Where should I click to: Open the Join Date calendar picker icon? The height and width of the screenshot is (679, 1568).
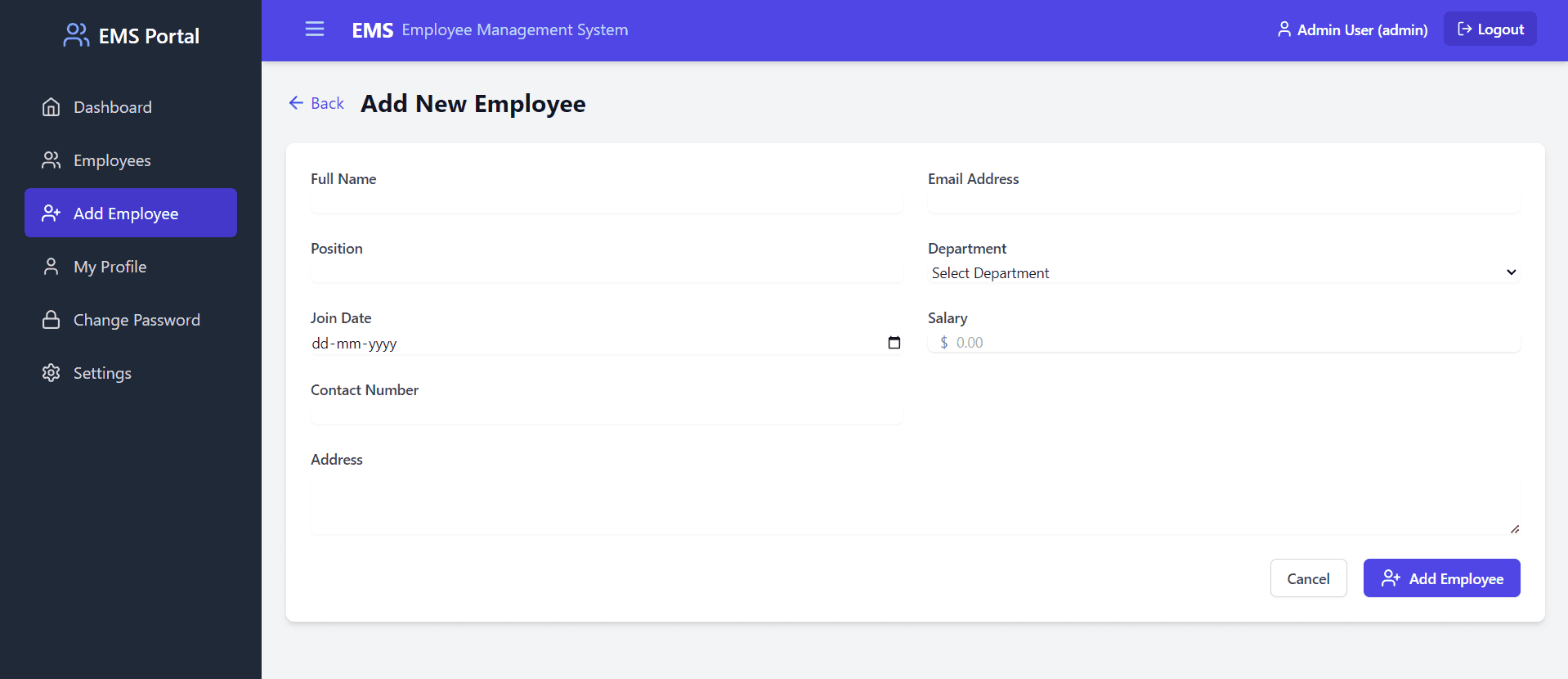point(894,343)
